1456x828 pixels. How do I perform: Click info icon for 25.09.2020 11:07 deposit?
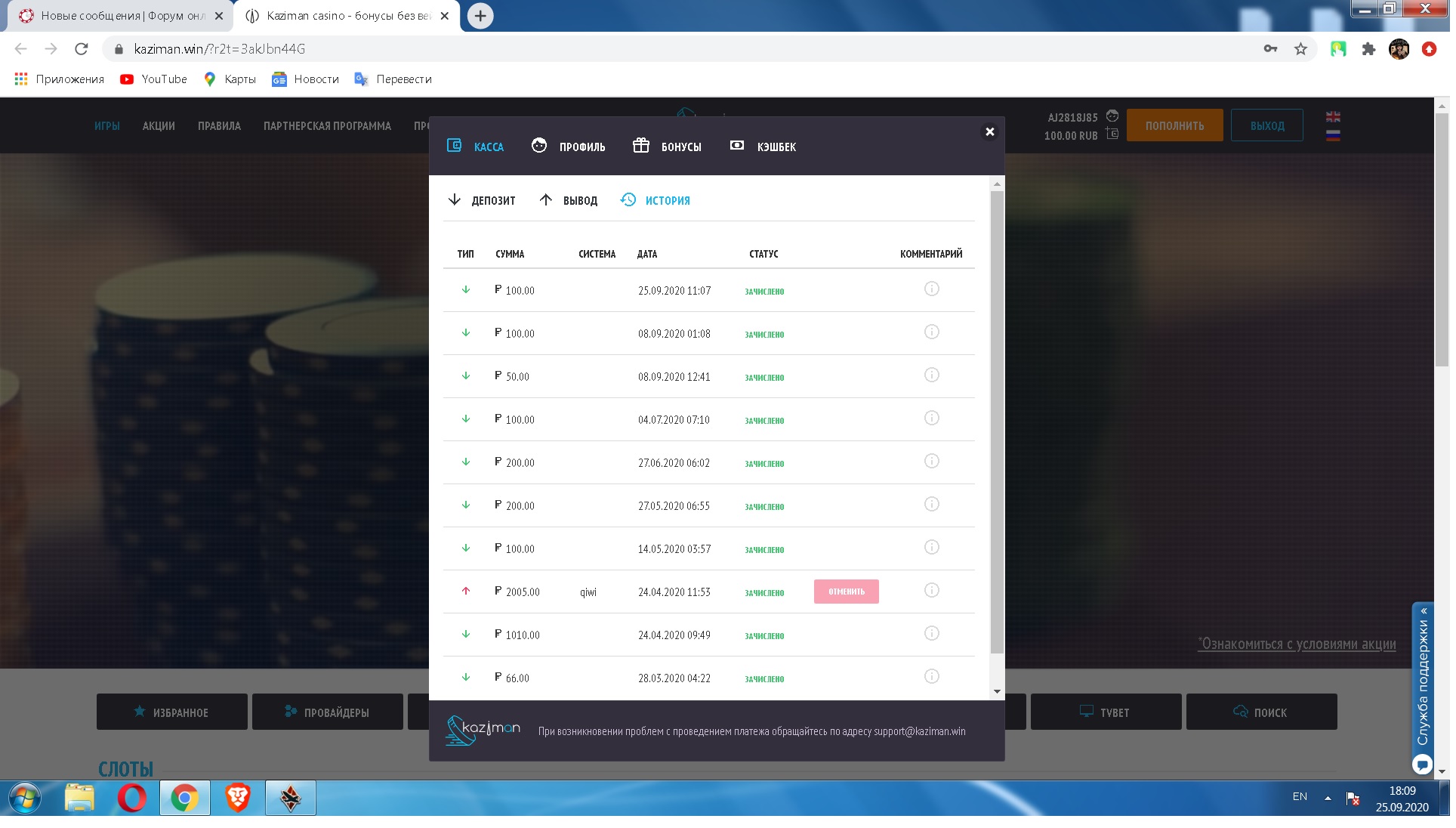coord(931,289)
